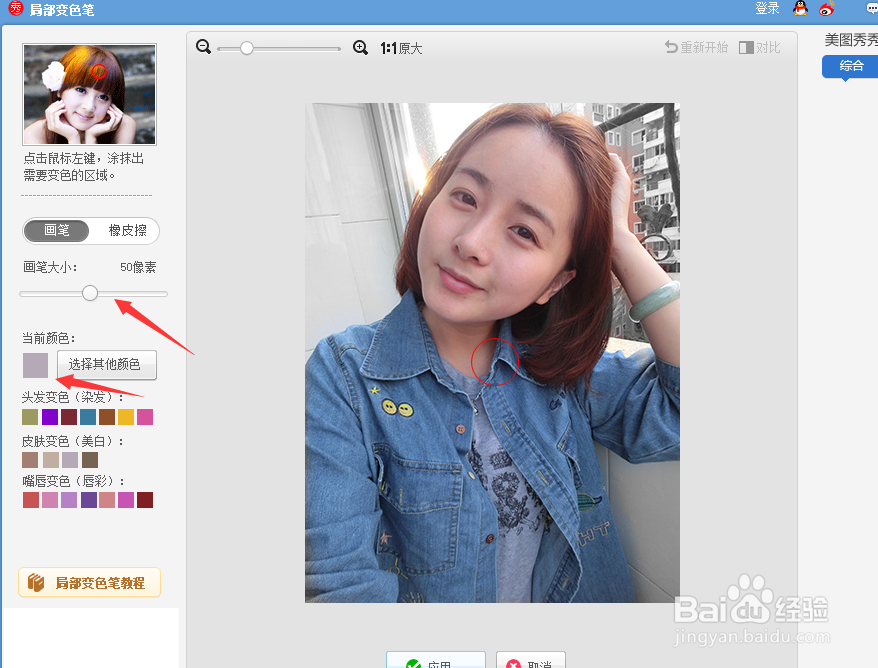Cancel edits via the 取消 button

pos(531,662)
